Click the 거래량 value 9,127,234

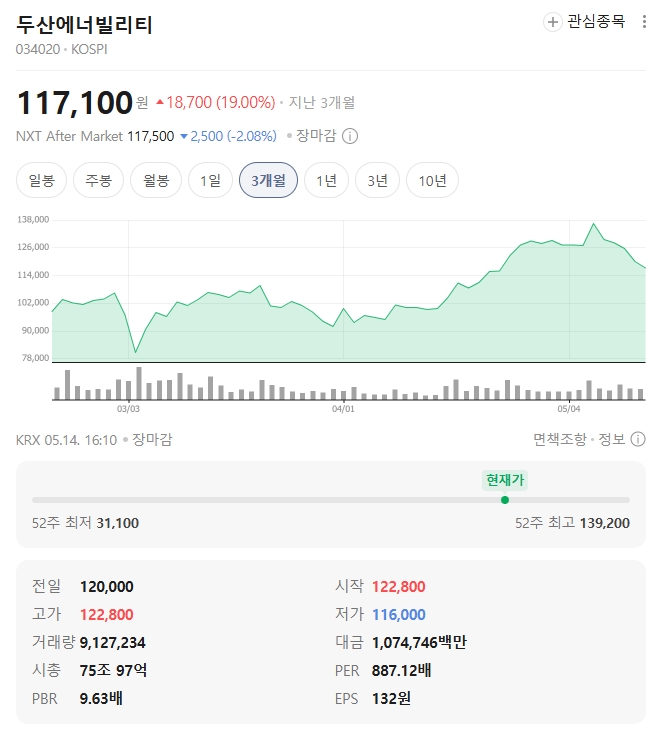(x=112, y=643)
